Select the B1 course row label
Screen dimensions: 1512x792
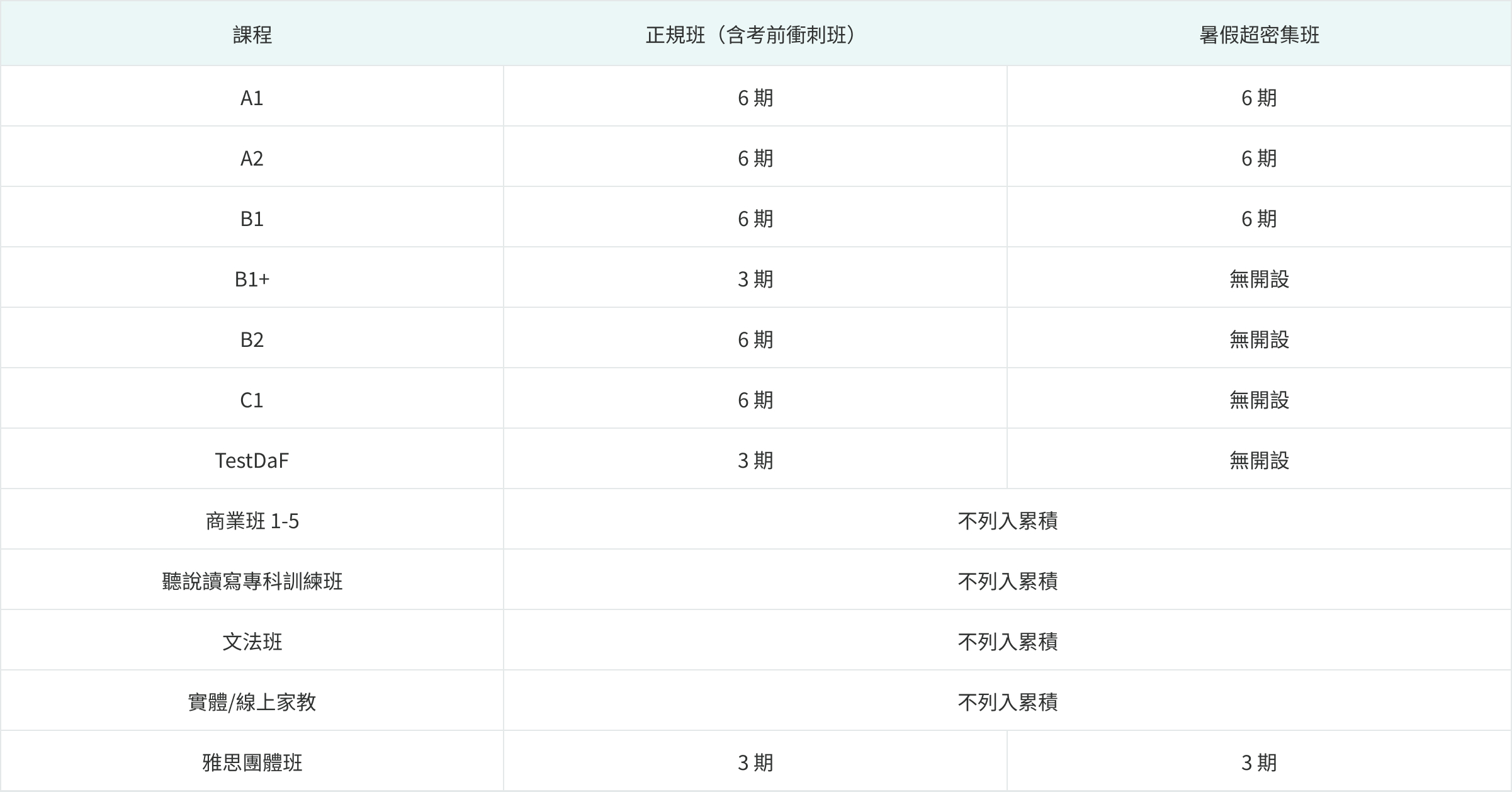click(x=252, y=219)
